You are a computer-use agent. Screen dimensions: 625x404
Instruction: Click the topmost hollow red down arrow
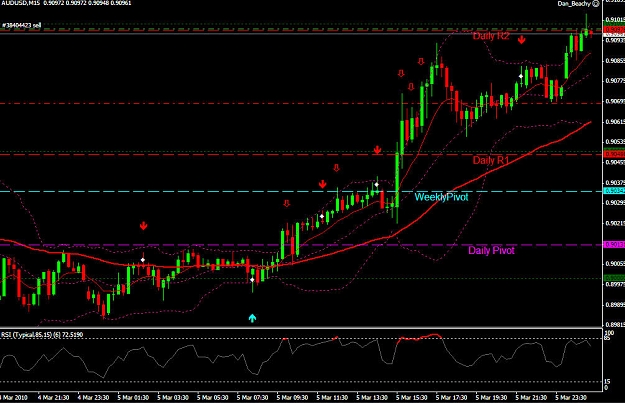point(421,61)
